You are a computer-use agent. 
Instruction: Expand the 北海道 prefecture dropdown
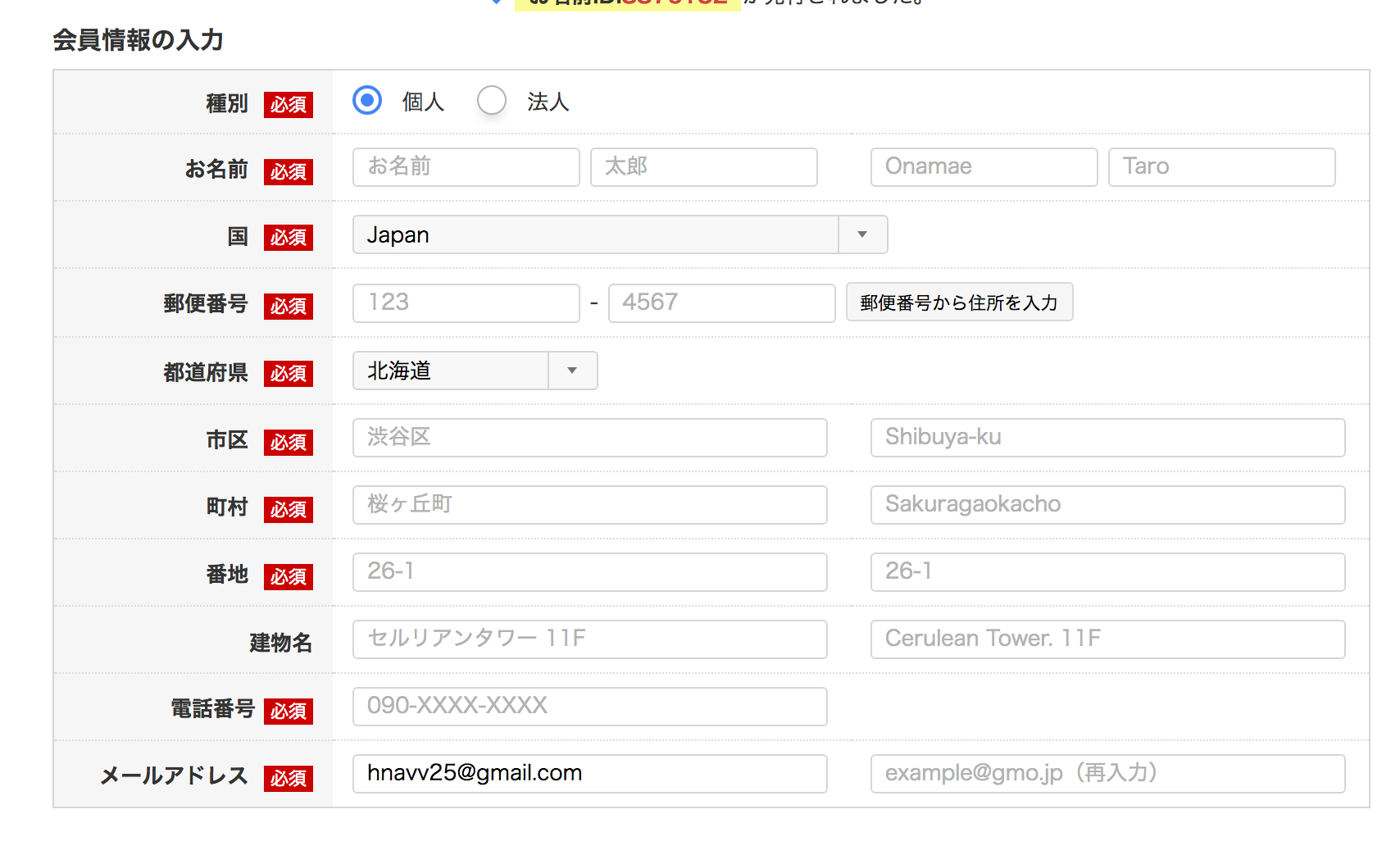tap(475, 371)
